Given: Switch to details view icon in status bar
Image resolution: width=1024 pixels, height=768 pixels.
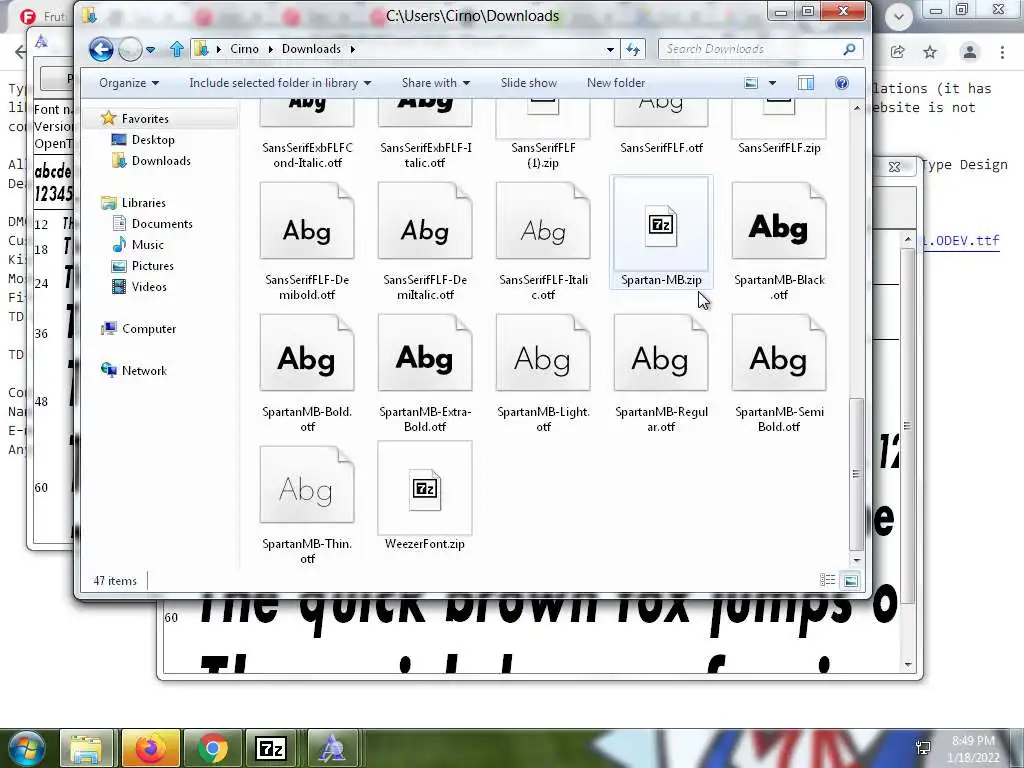Looking at the screenshot, I should point(827,580).
